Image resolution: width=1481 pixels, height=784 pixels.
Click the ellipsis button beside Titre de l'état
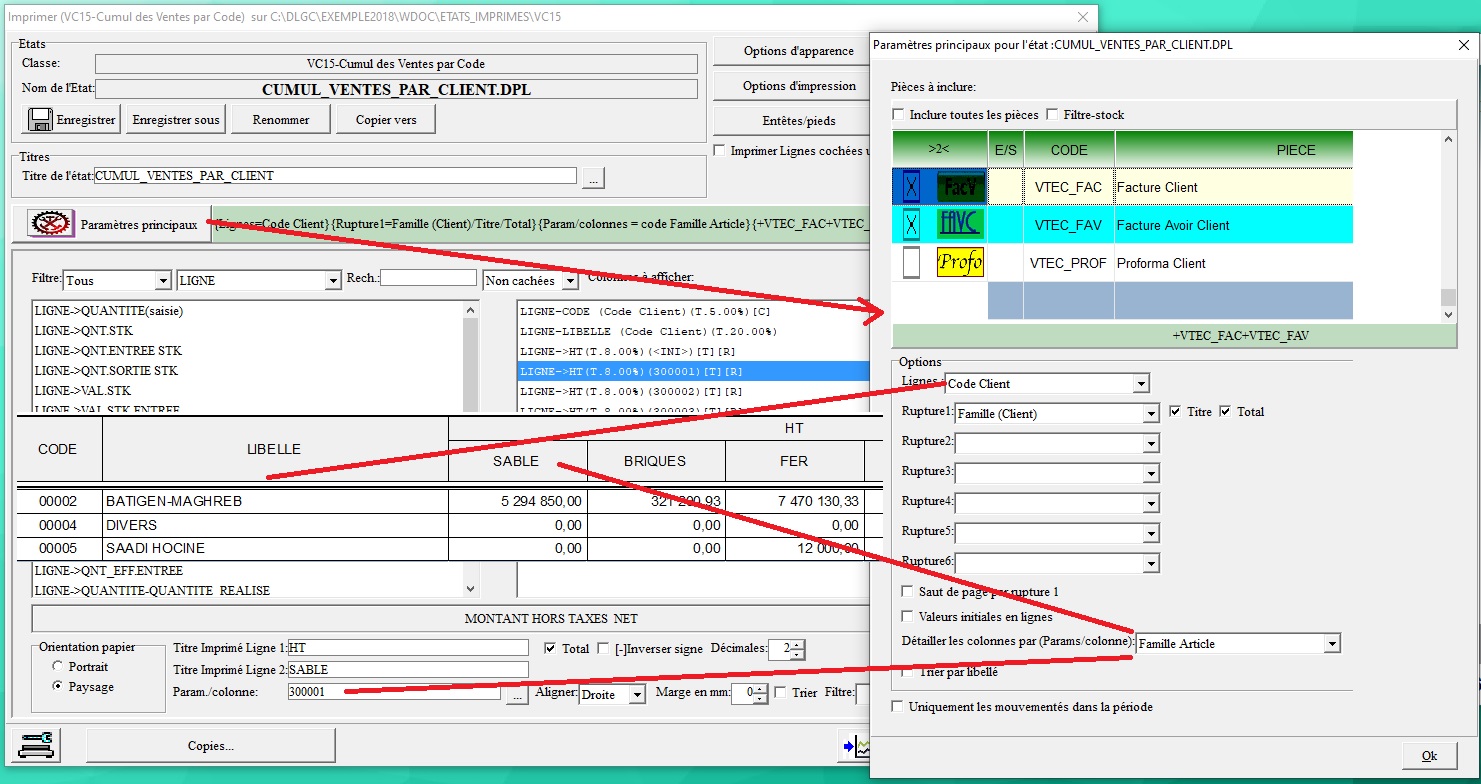pyautogui.click(x=594, y=177)
